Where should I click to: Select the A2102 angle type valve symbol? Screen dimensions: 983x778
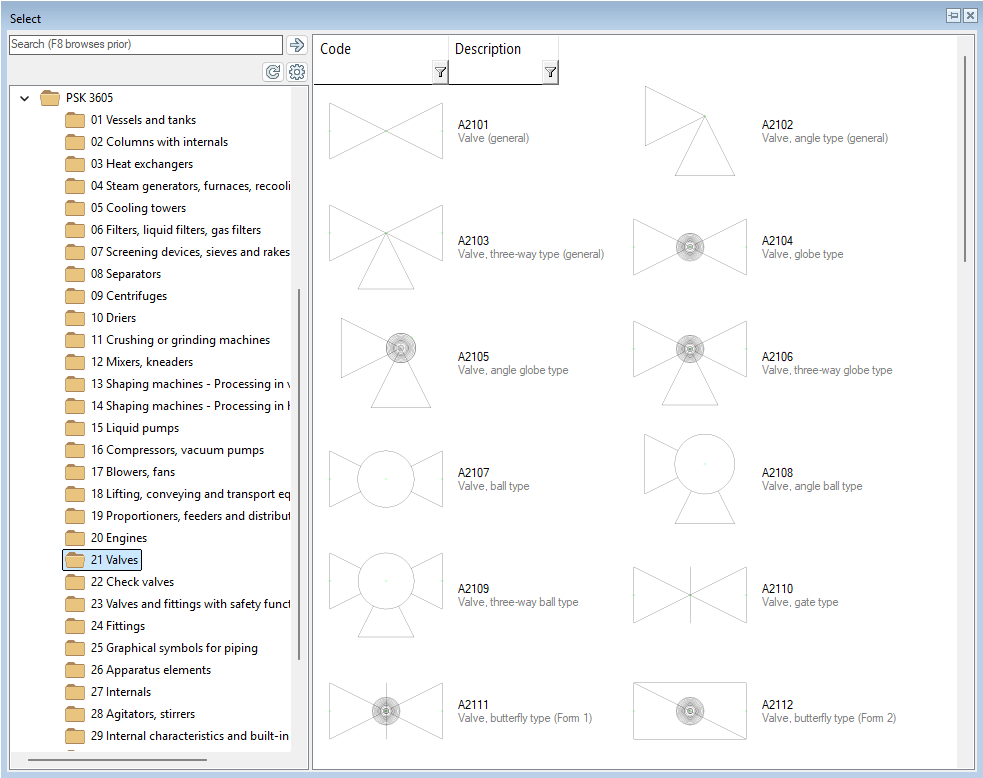pos(689,131)
